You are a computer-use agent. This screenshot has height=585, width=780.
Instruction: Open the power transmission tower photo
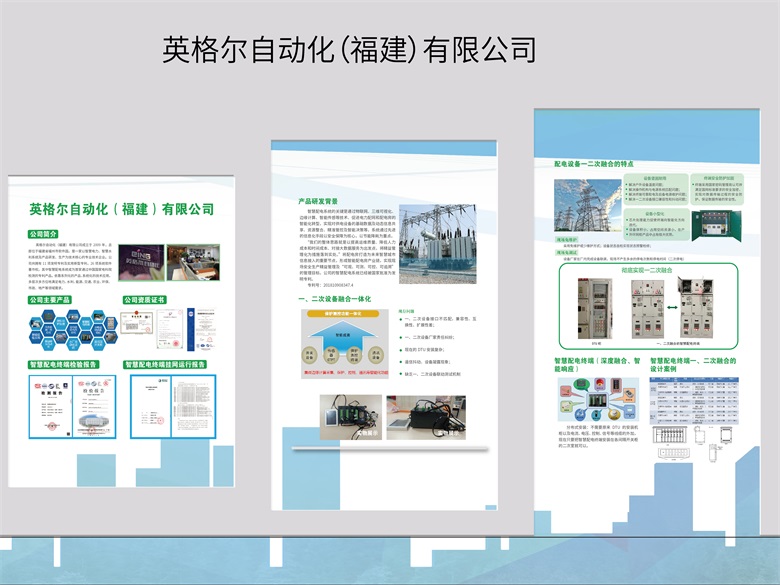point(588,205)
